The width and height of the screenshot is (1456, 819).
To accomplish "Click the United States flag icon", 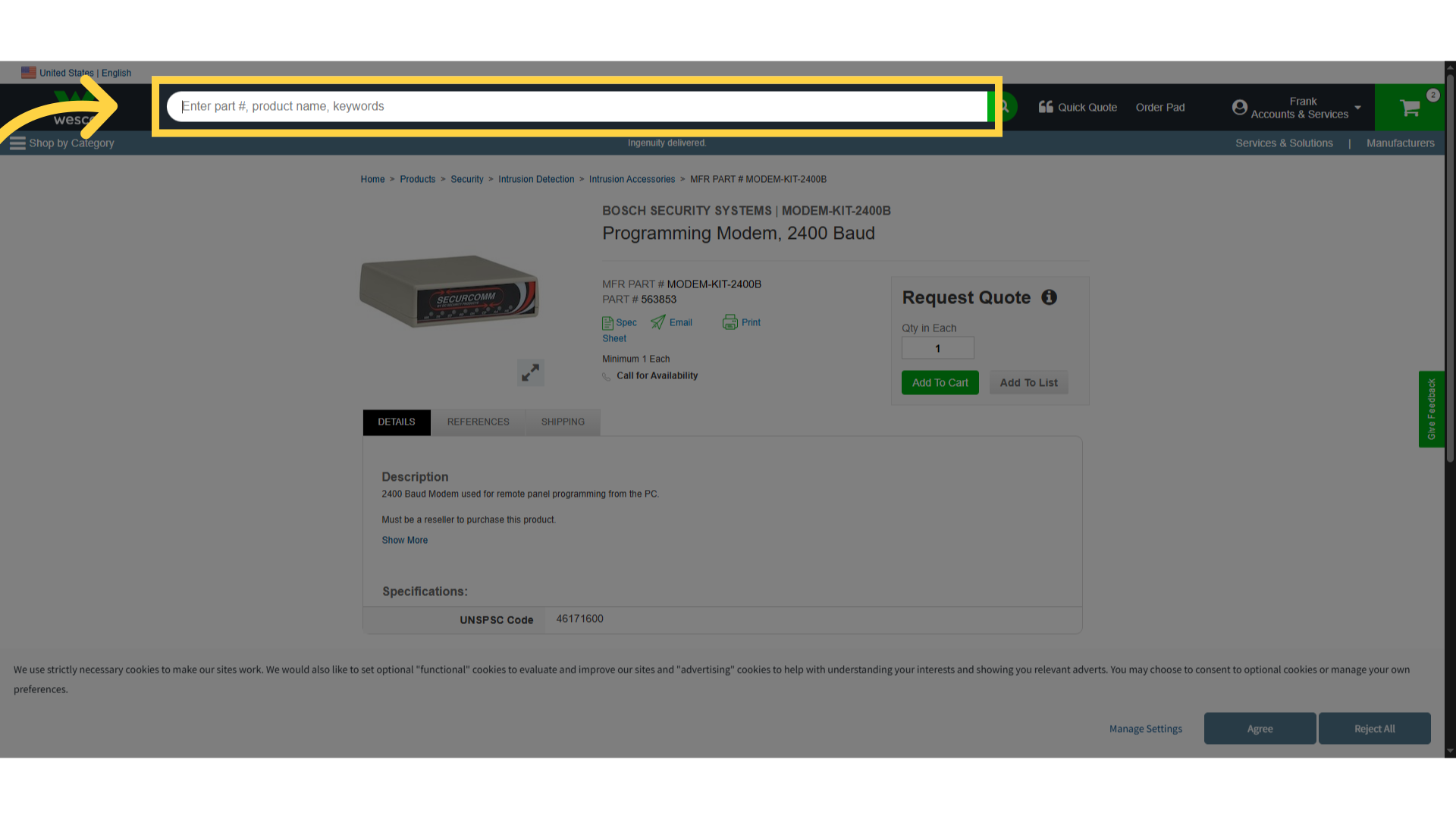I will click(x=29, y=73).
